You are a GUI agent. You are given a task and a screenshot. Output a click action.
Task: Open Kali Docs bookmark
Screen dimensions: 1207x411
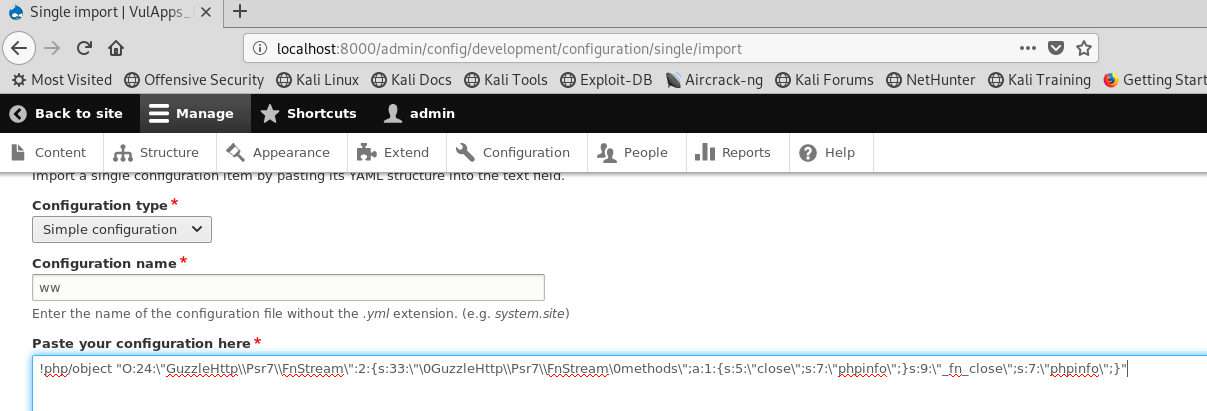click(x=411, y=79)
